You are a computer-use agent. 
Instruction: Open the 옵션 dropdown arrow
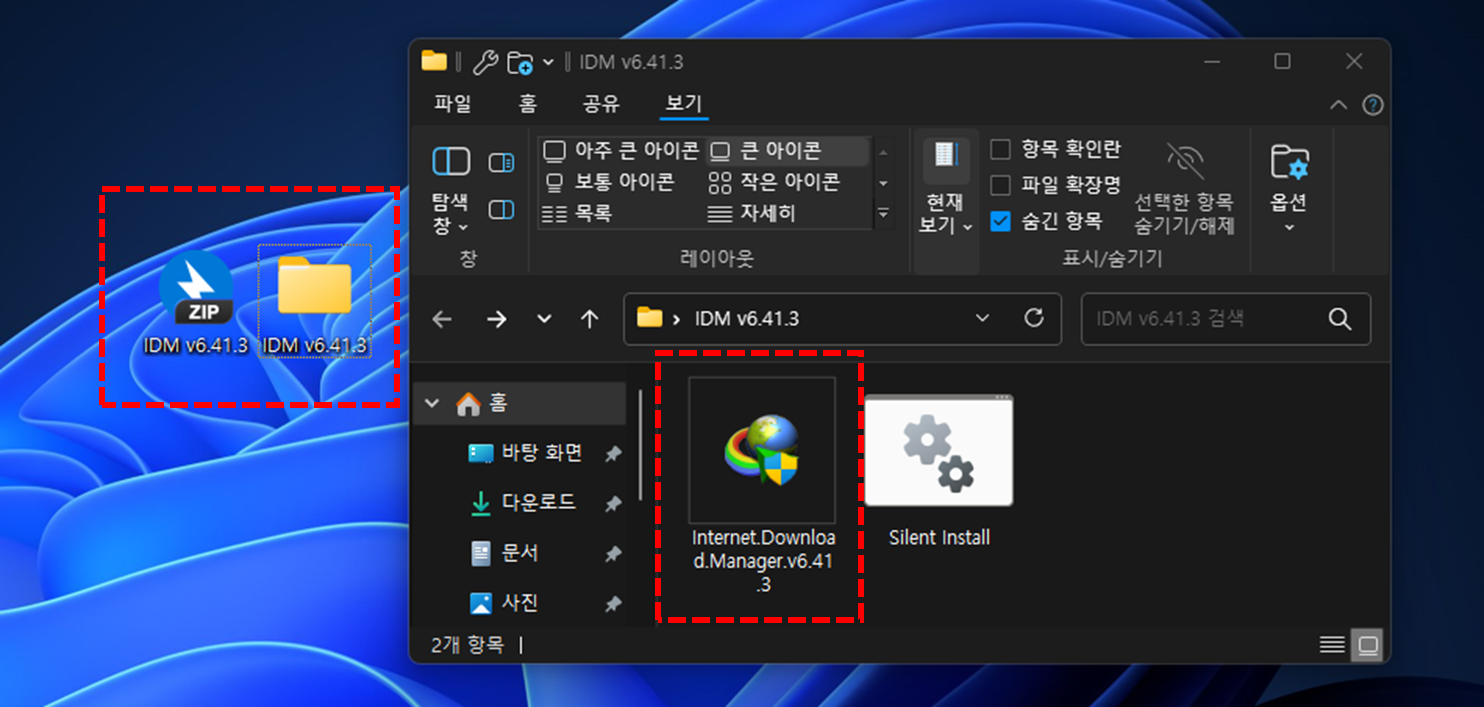pyautogui.click(x=1289, y=228)
